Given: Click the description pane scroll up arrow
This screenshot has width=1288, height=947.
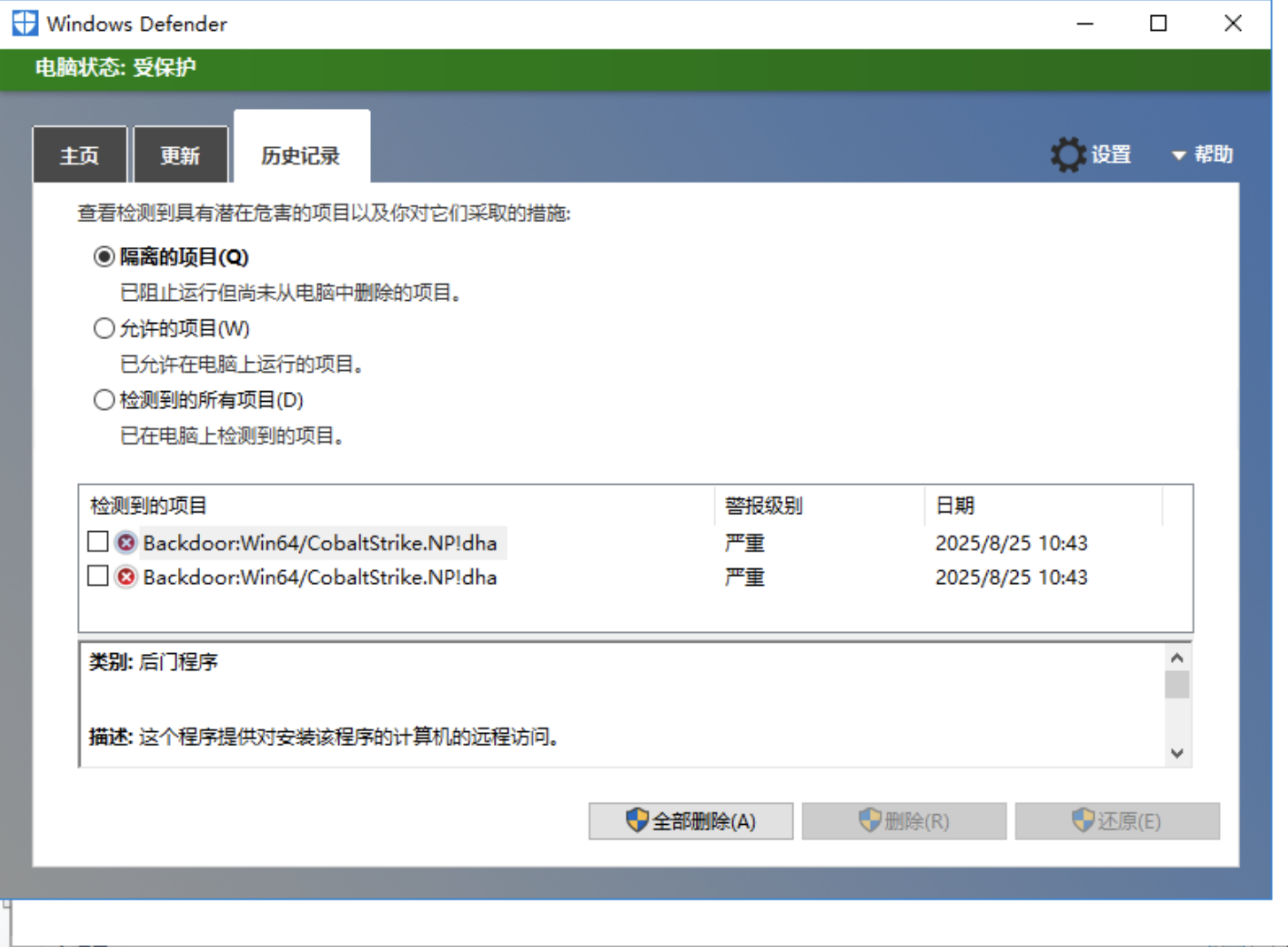Looking at the screenshot, I should click(1176, 658).
